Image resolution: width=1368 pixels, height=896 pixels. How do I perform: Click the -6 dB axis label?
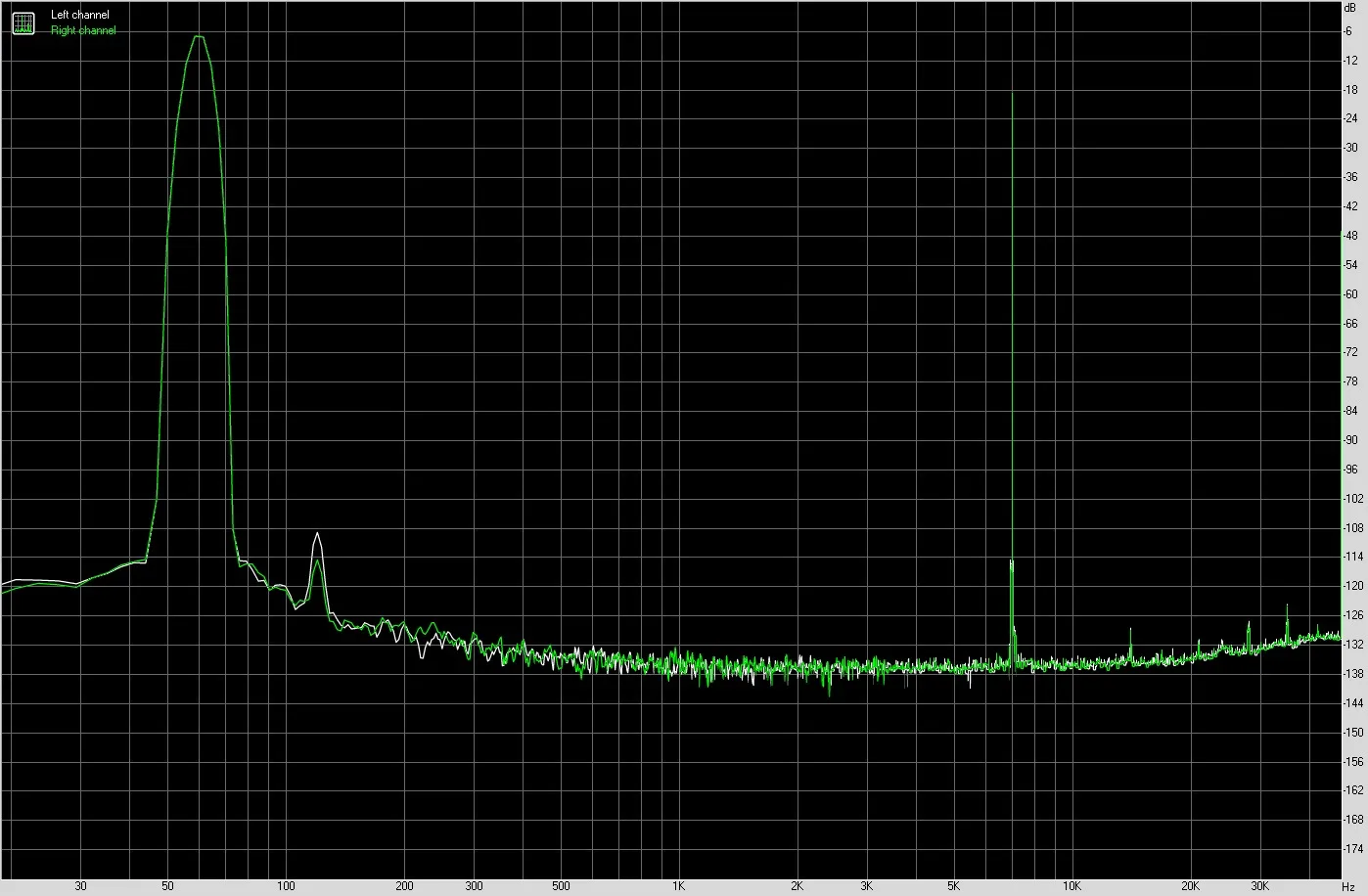click(1349, 31)
